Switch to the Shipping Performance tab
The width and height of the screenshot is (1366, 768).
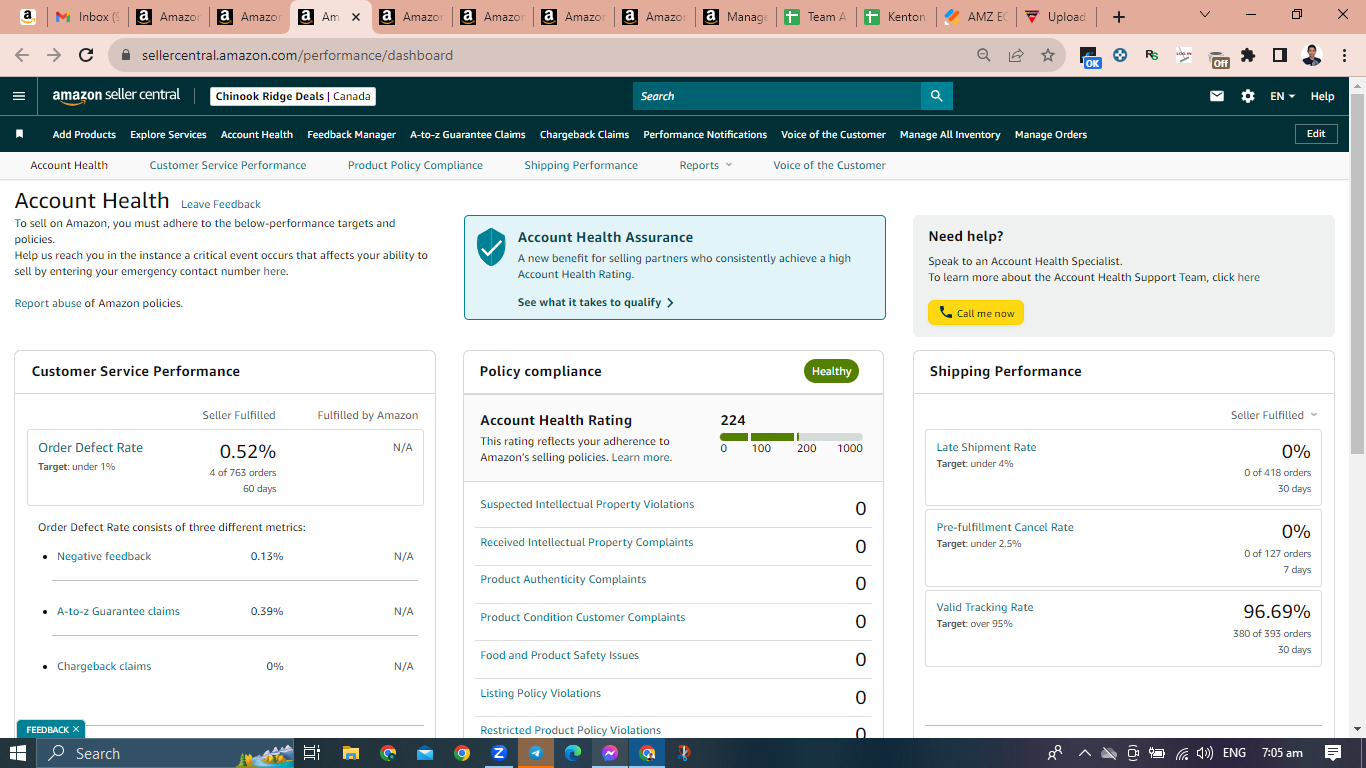581,165
